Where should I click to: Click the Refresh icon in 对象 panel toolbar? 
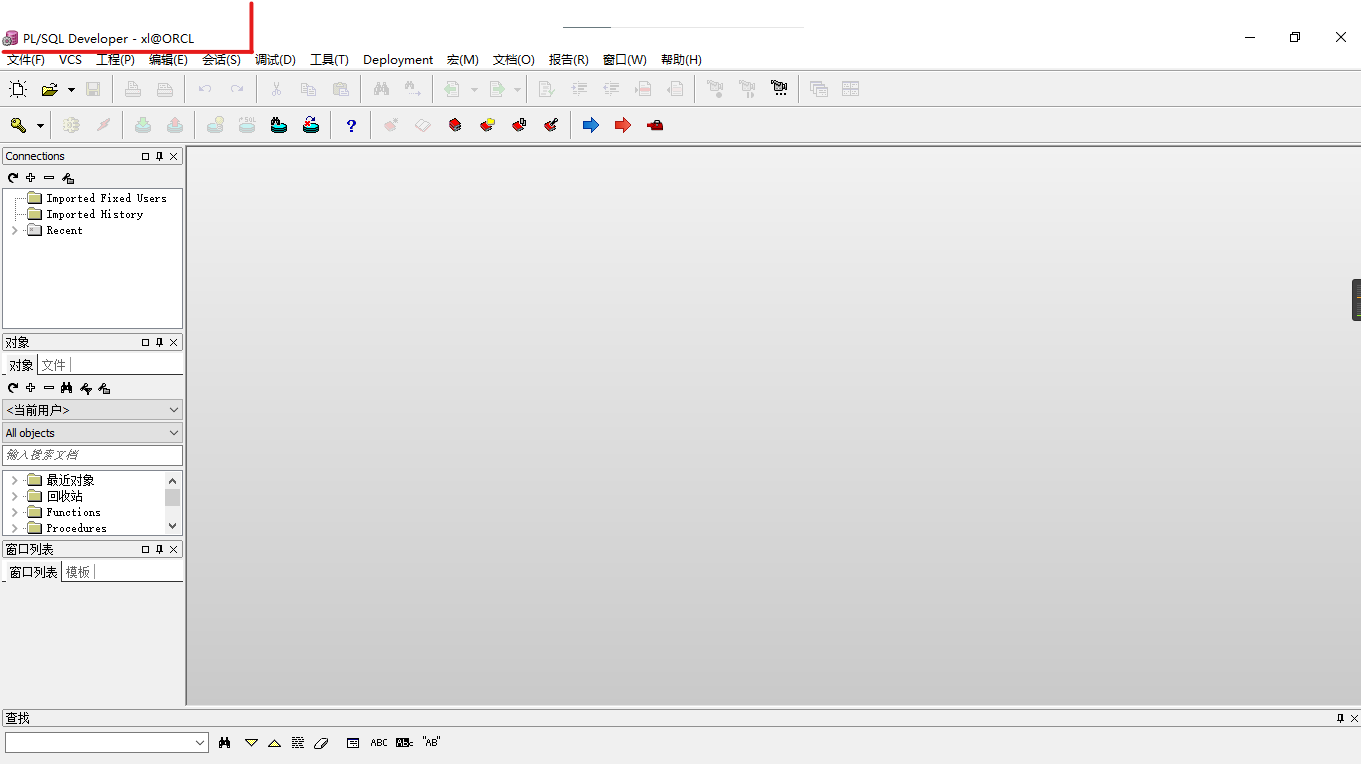(13, 388)
